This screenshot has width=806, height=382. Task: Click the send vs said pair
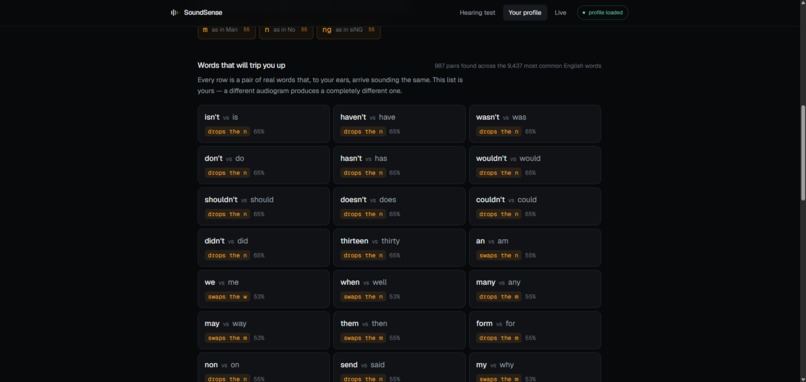tap(399, 368)
